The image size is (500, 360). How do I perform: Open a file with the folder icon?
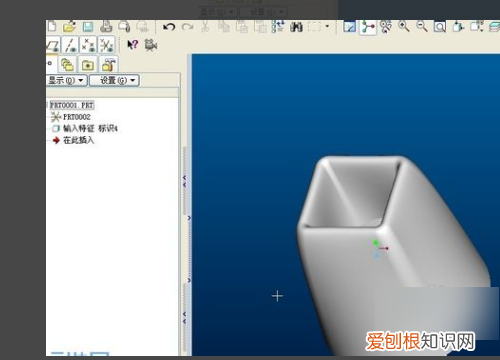pos(69,27)
